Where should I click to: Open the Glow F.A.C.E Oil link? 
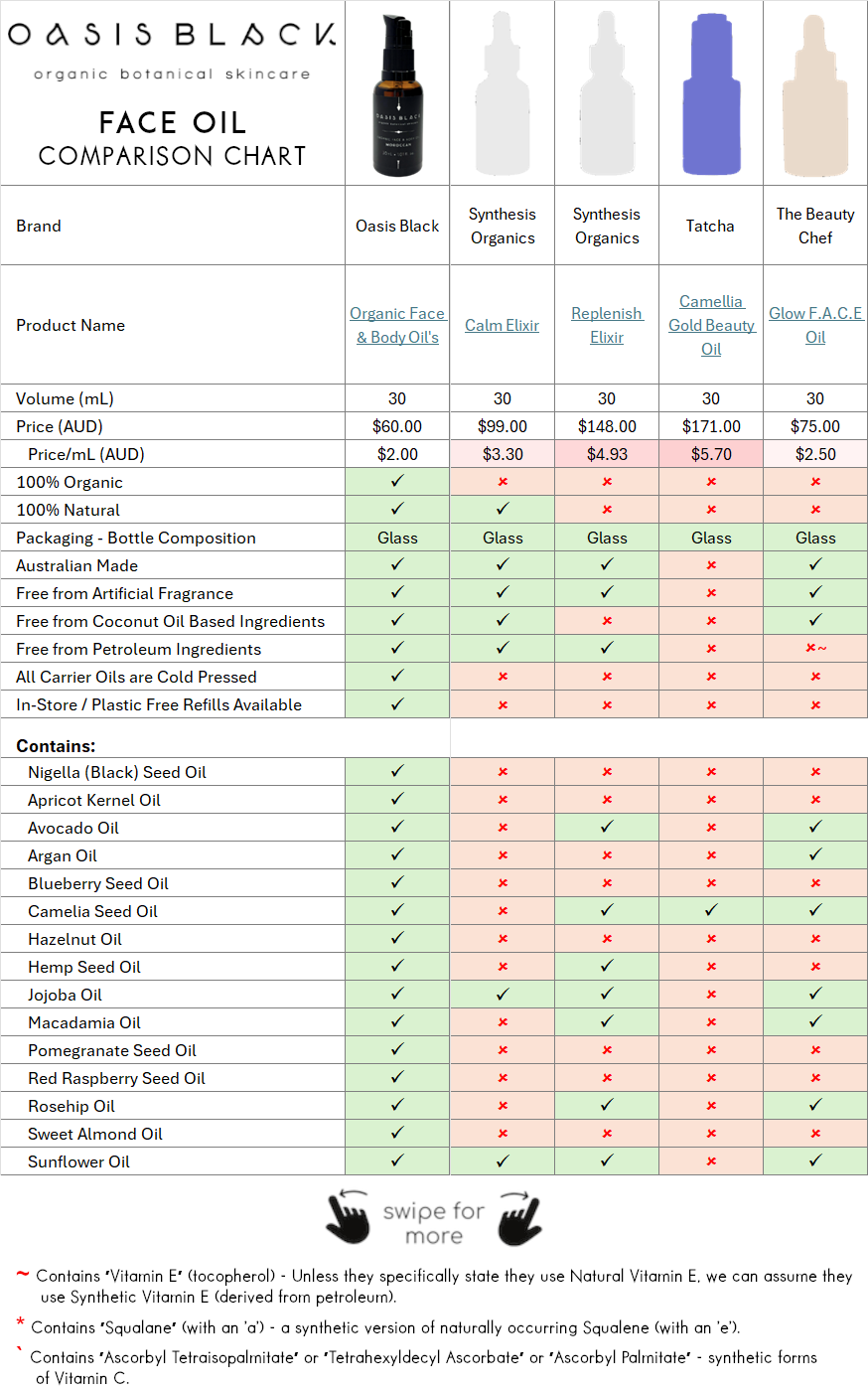(x=815, y=325)
